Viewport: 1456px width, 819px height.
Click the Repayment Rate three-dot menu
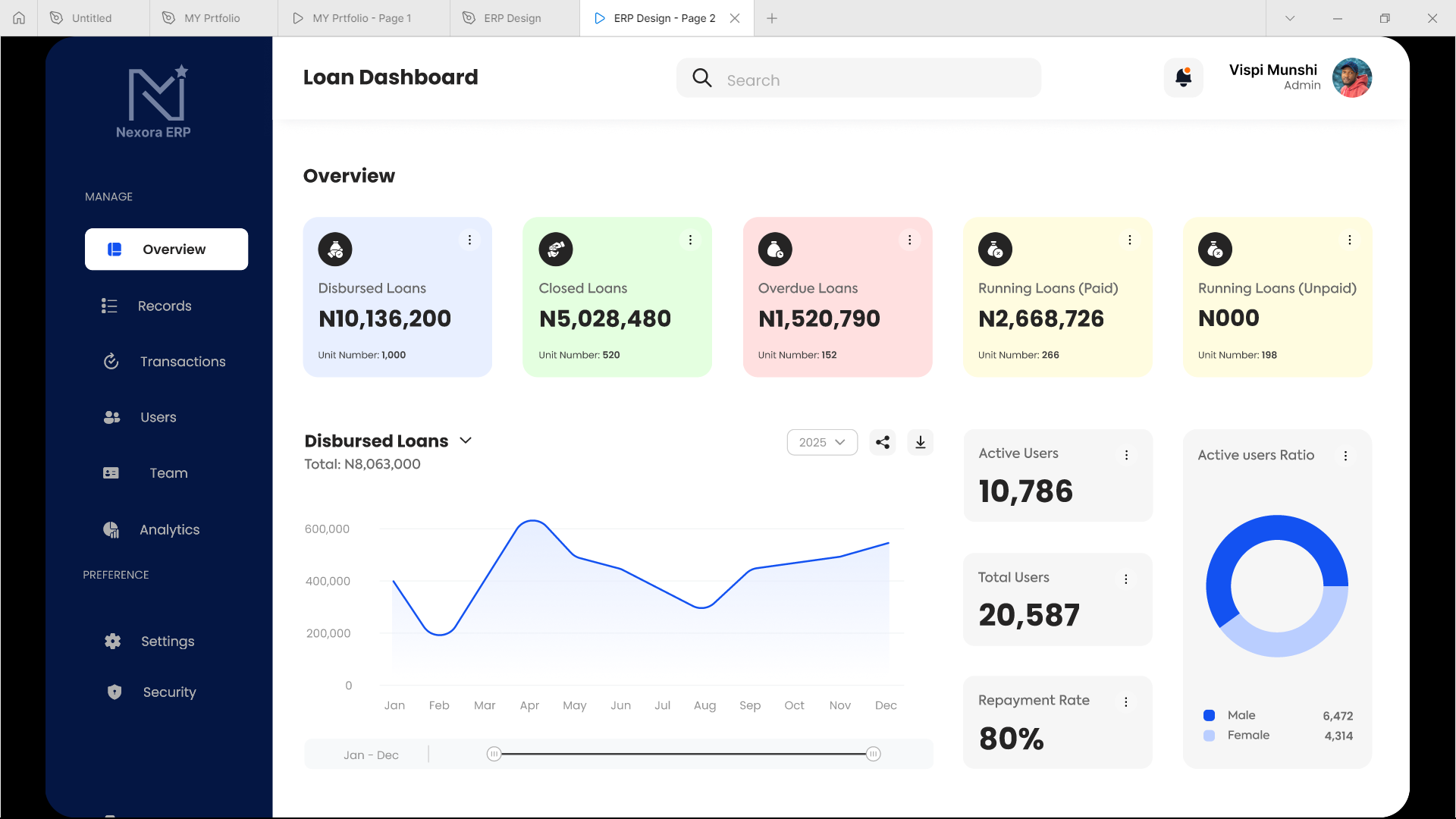click(x=1126, y=702)
